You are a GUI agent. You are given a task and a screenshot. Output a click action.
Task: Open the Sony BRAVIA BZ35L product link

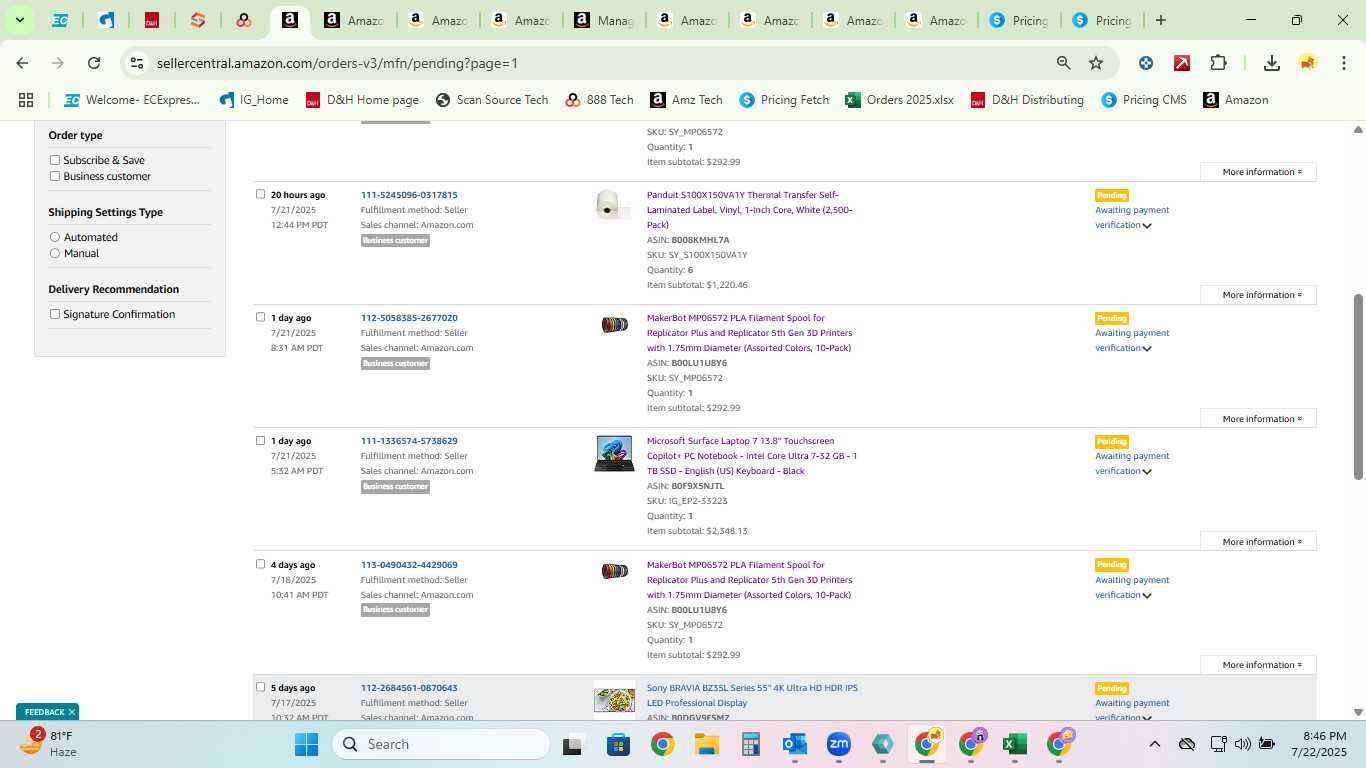(752, 695)
